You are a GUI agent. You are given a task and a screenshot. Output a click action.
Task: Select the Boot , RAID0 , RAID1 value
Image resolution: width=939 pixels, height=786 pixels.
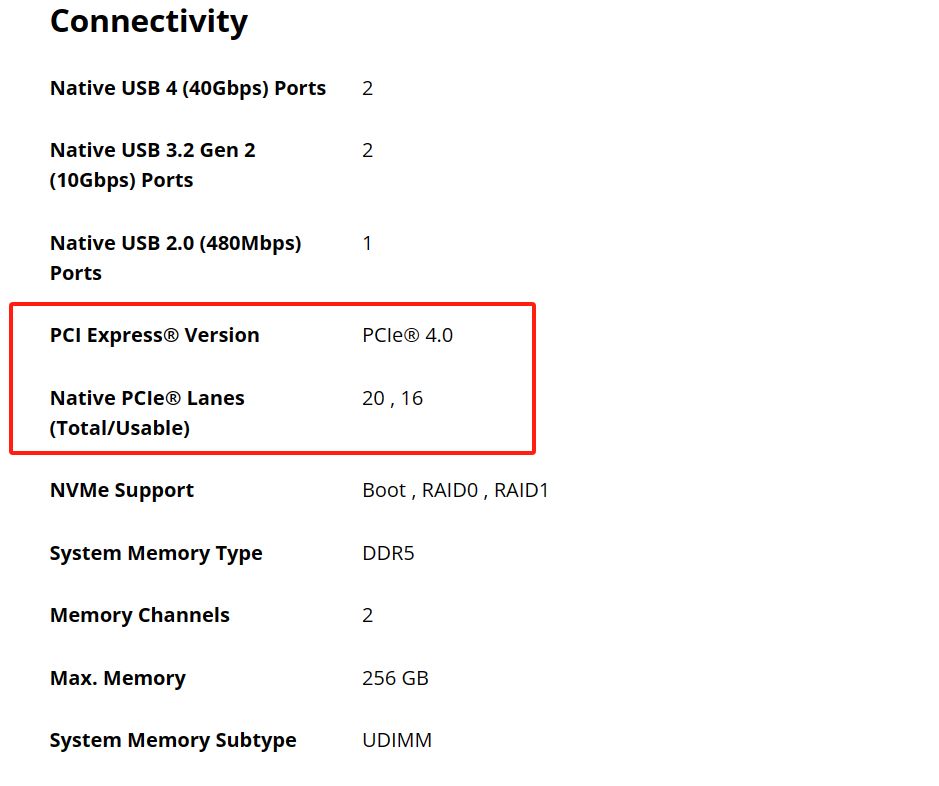tap(455, 490)
